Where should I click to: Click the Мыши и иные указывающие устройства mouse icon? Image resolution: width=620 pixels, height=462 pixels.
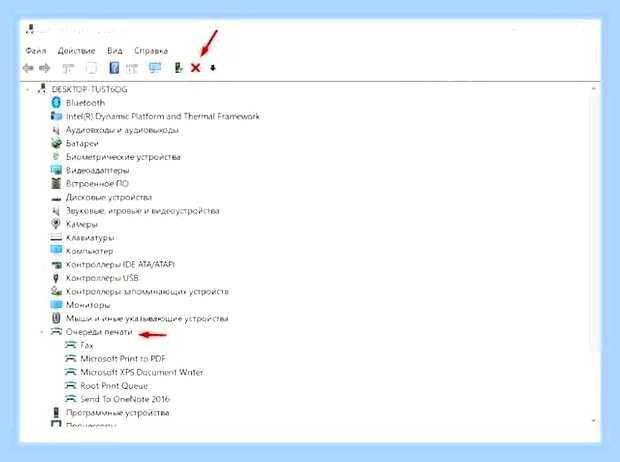pos(56,318)
